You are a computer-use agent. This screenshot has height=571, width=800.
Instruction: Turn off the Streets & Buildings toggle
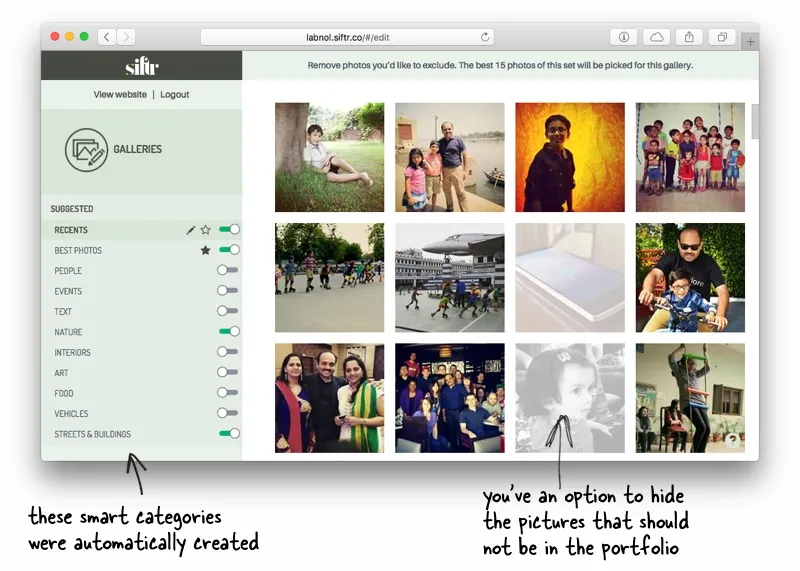tap(229, 433)
